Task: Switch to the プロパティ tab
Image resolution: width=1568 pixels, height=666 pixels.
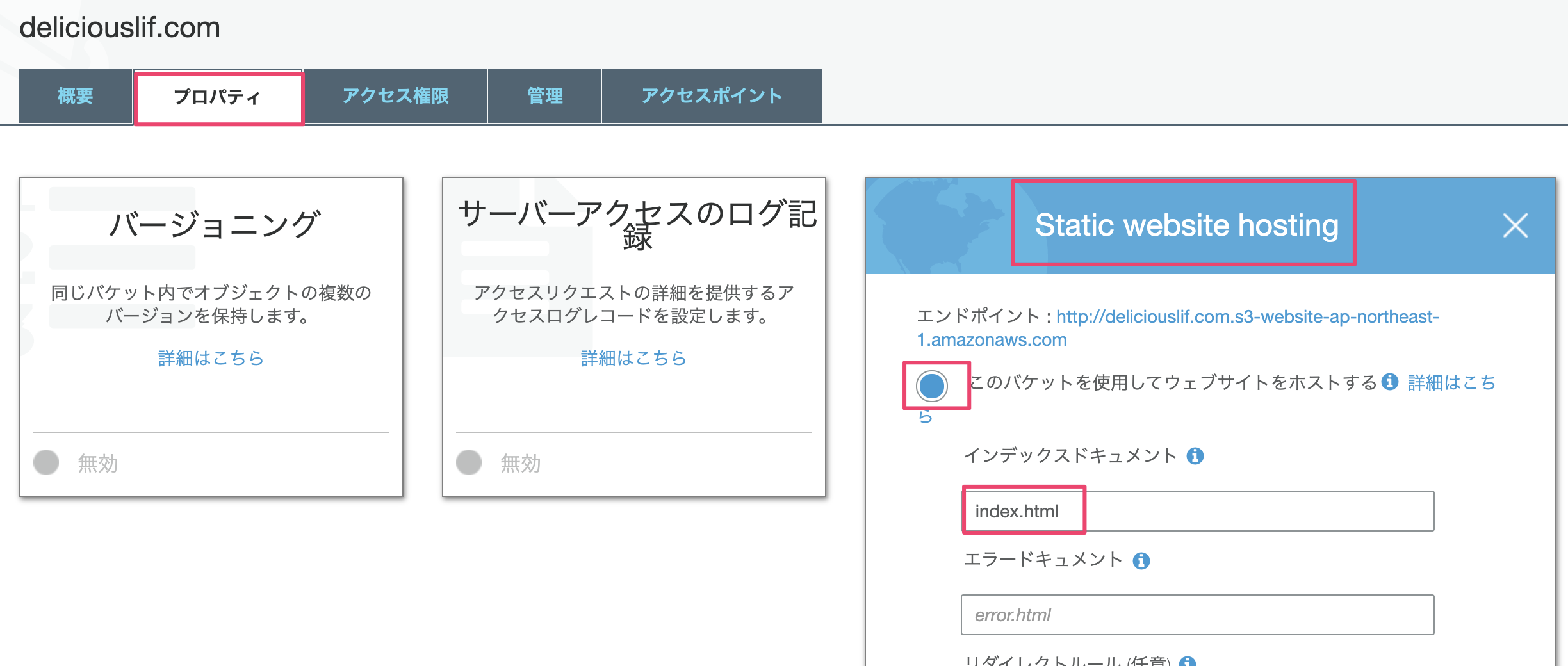Action: coord(218,97)
